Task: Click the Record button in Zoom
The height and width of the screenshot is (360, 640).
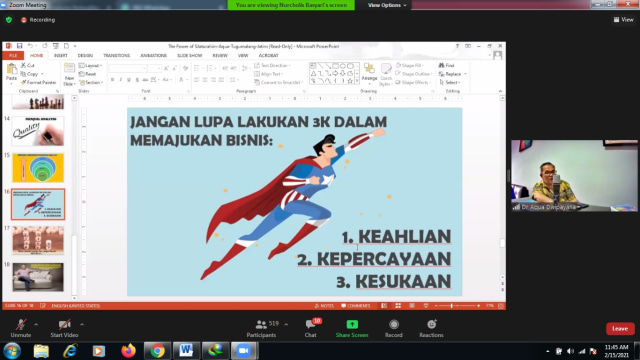Action: pyautogui.click(x=394, y=328)
